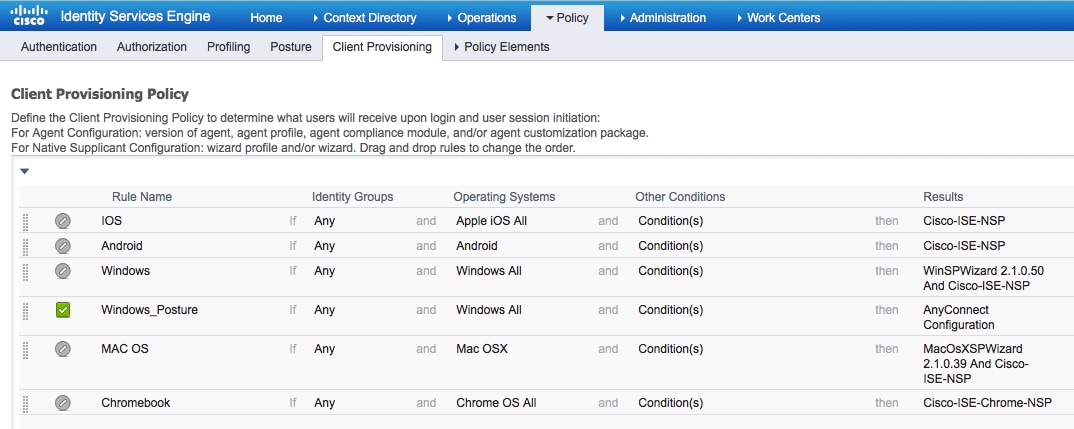Toggle the Android rule status icon
Screen dimensions: 1074x429
coord(62,245)
